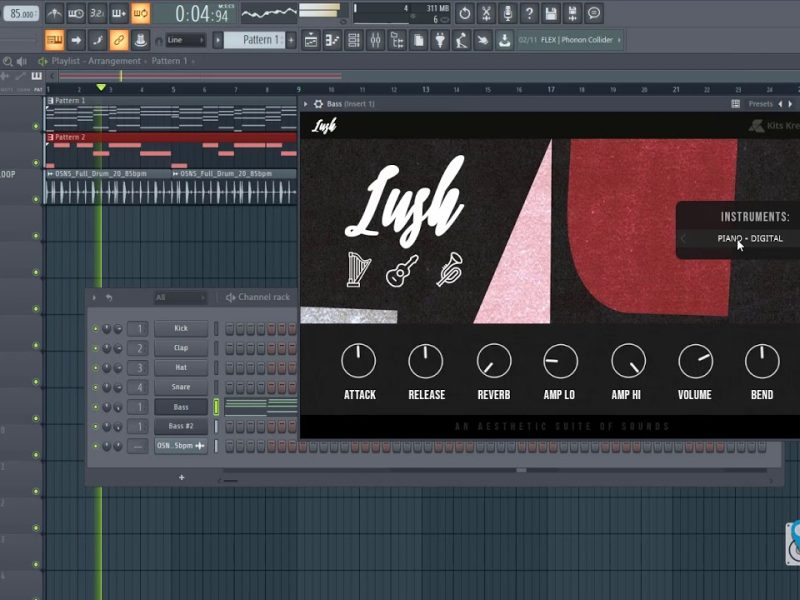Click the PIANO - DIGITAL instrument name
This screenshot has height=600, width=800.
coord(750,238)
